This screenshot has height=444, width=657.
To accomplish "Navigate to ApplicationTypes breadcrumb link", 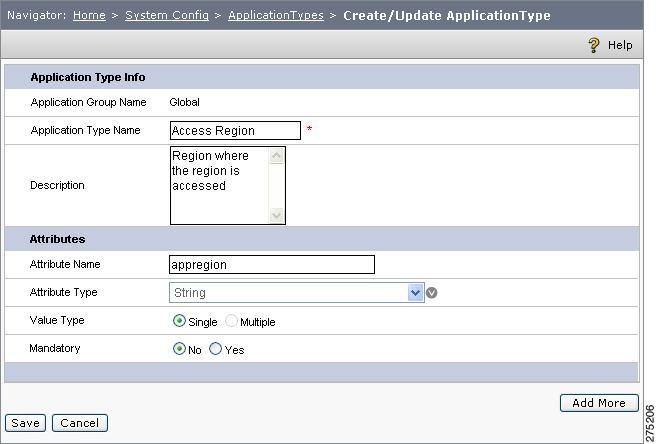I will (x=276, y=15).
